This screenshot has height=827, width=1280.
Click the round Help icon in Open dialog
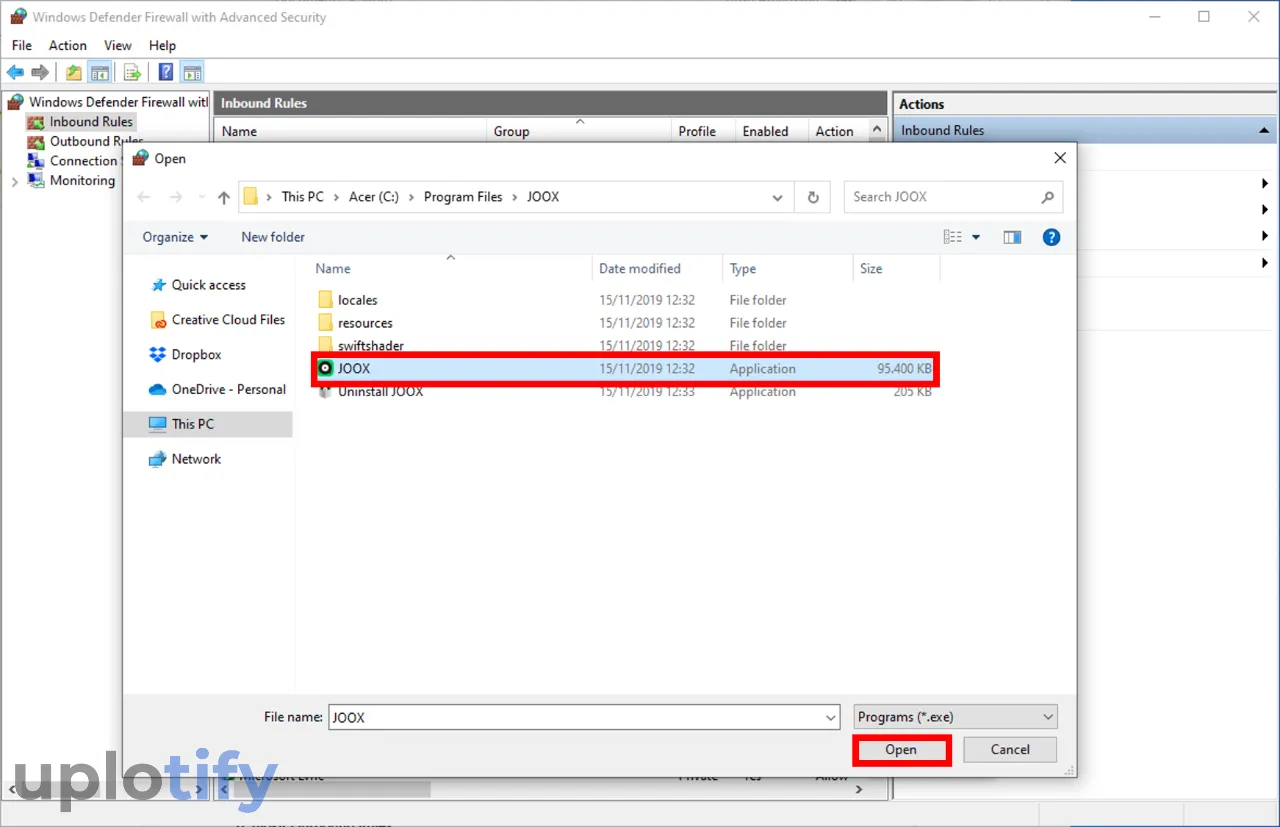(1051, 237)
